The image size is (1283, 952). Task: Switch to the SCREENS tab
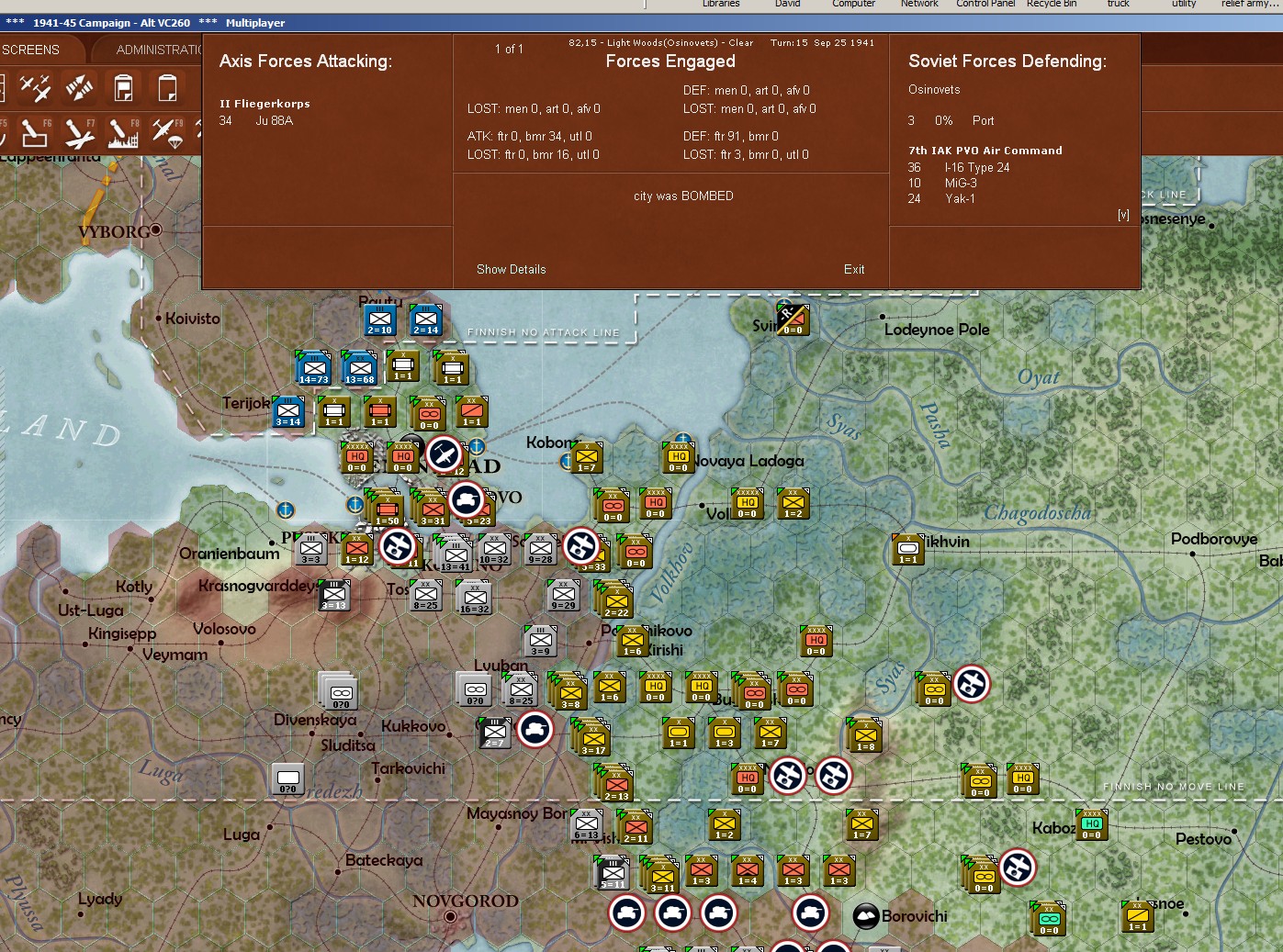[30, 50]
